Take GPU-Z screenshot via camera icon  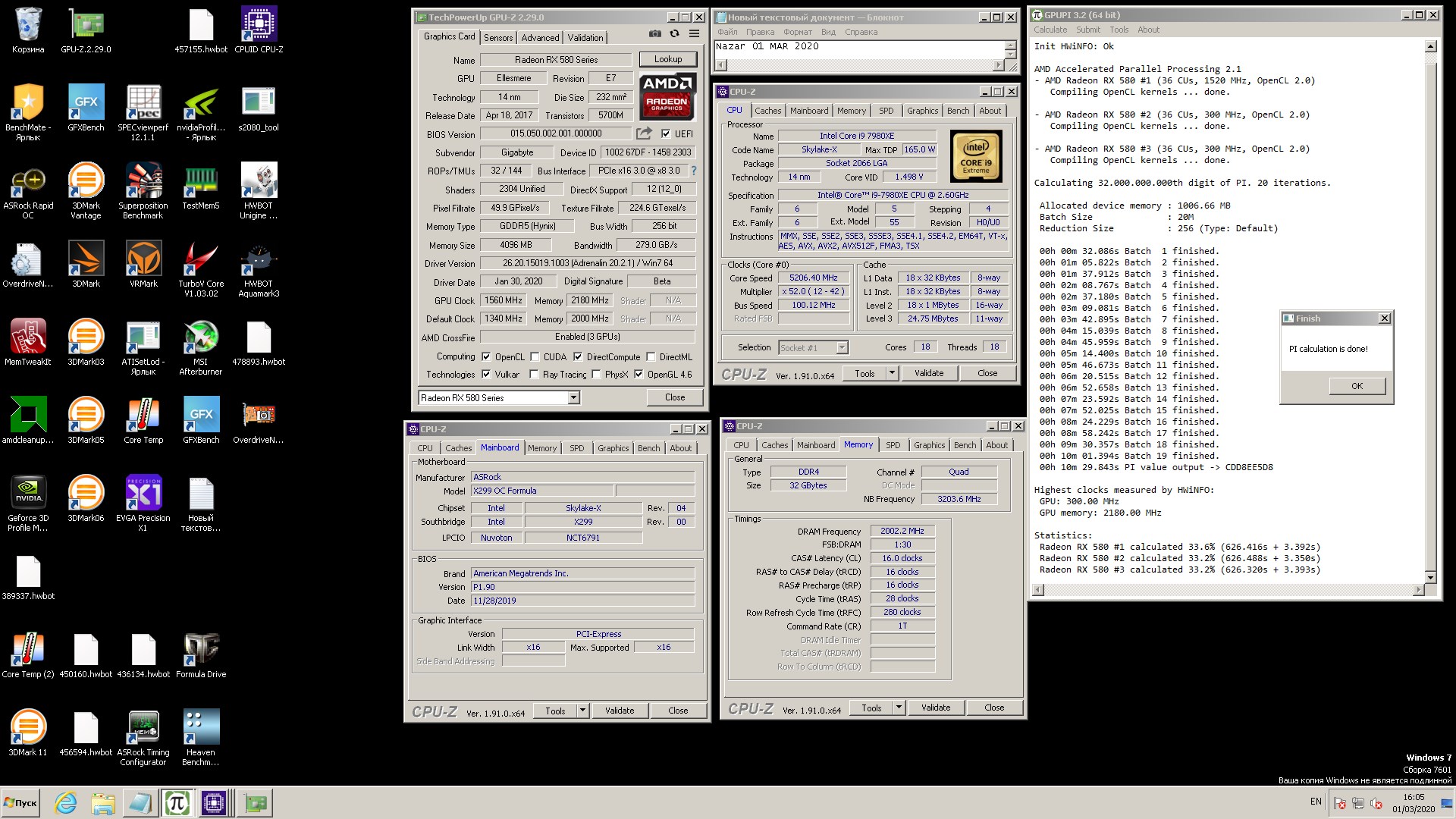click(x=655, y=34)
